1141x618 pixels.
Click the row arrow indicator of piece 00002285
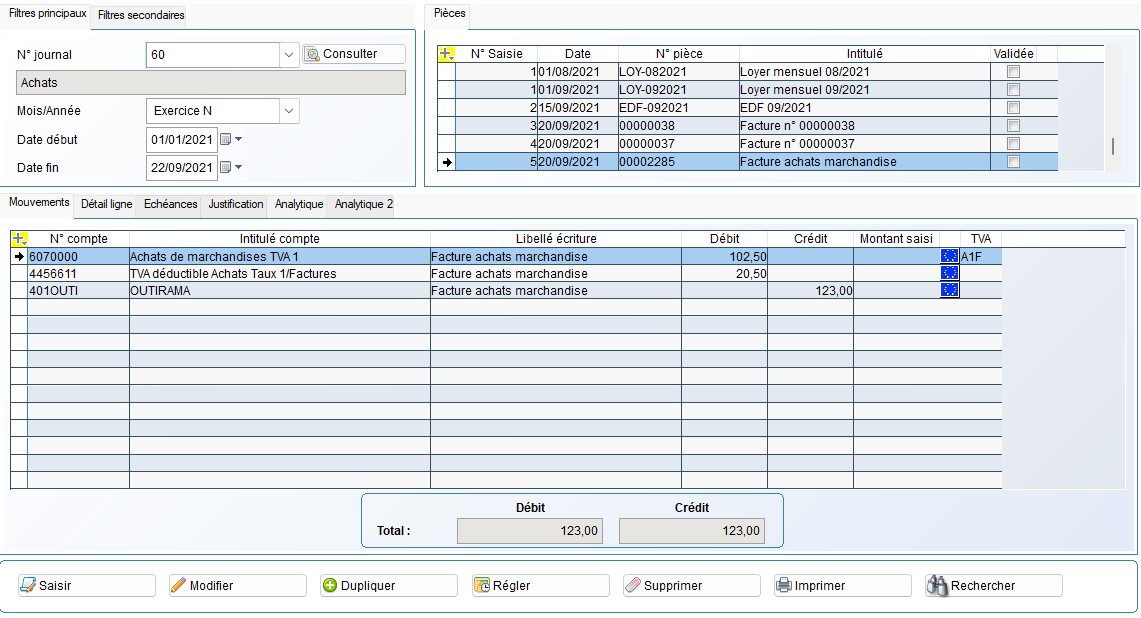pos(447,162)
